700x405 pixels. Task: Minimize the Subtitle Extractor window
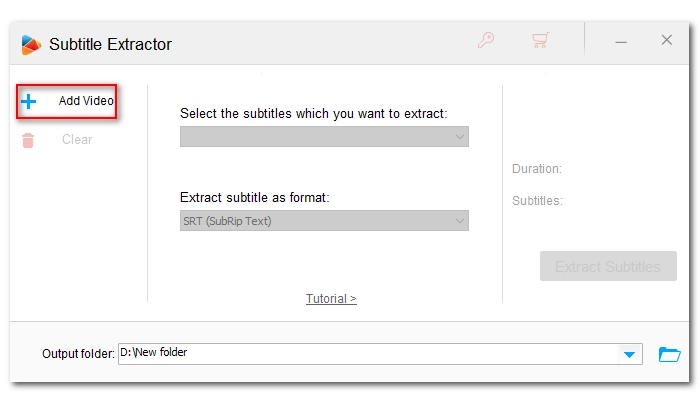click(x=621, y=42)
